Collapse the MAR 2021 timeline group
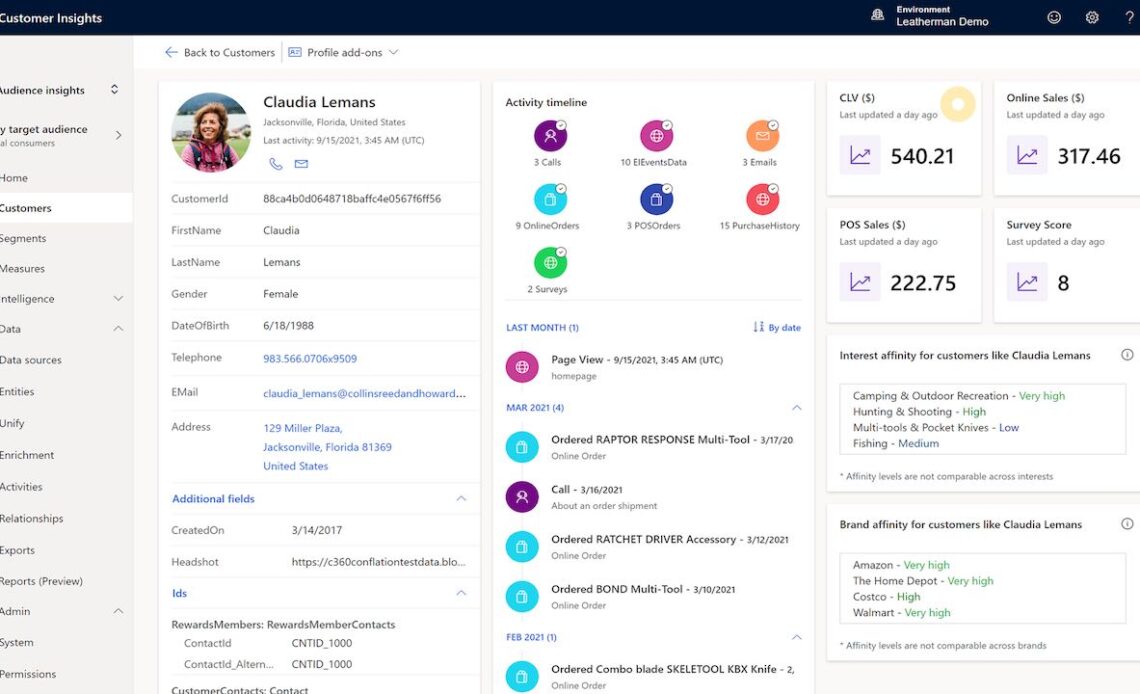The image size is (1140, 694). pyautogui.click(x=797, y=408)
